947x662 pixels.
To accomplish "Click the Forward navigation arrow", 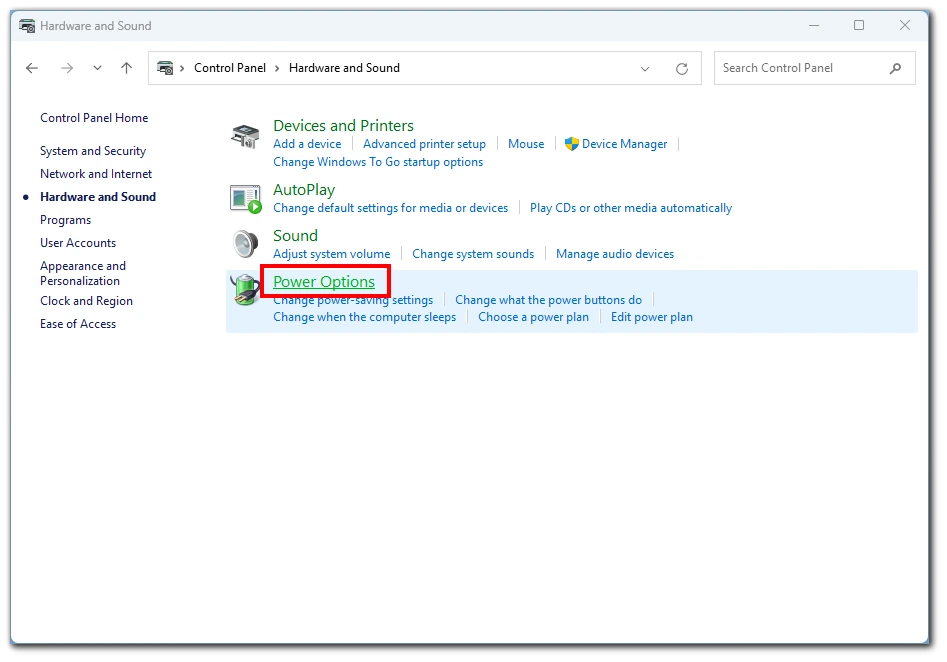I will click(x=66, y=68).
